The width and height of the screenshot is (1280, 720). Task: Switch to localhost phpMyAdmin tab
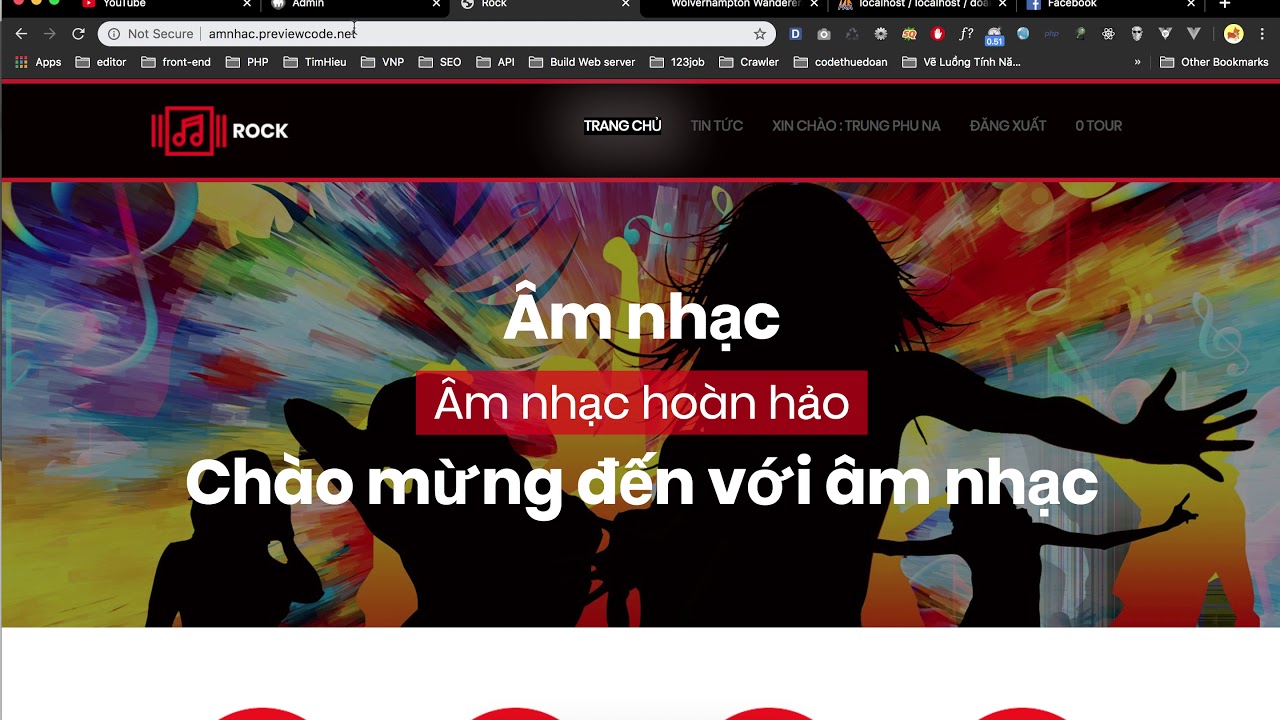coord(921,4)
